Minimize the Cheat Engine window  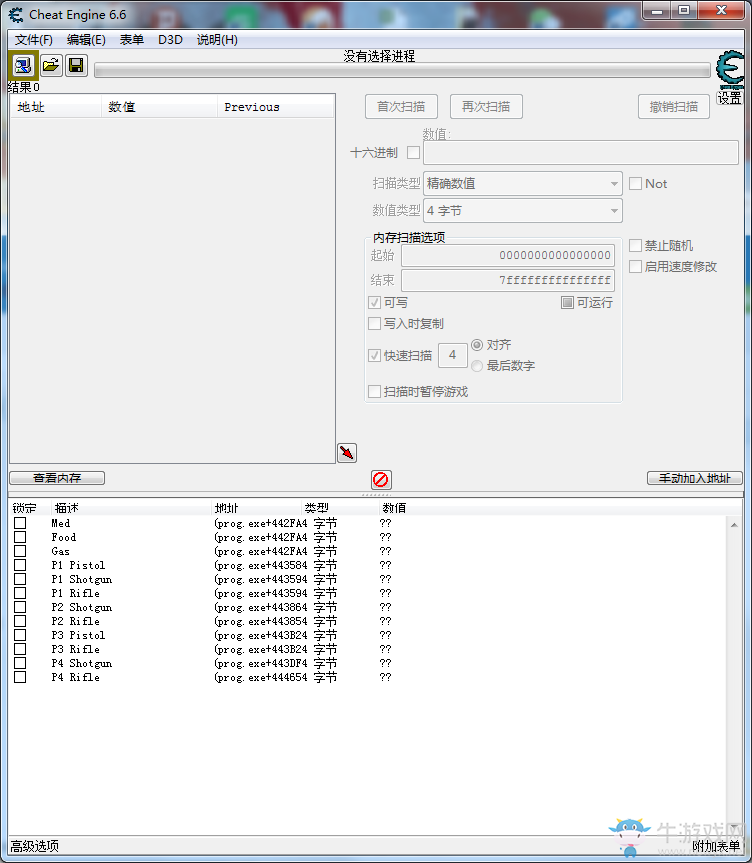pos(657,10)
